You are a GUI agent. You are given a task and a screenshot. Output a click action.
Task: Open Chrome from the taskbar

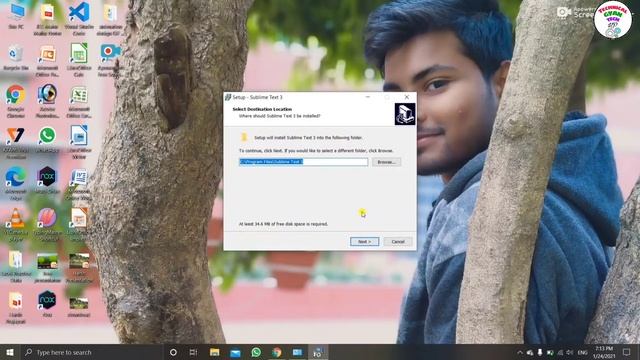pyautogui.click(x=277, y=352)
